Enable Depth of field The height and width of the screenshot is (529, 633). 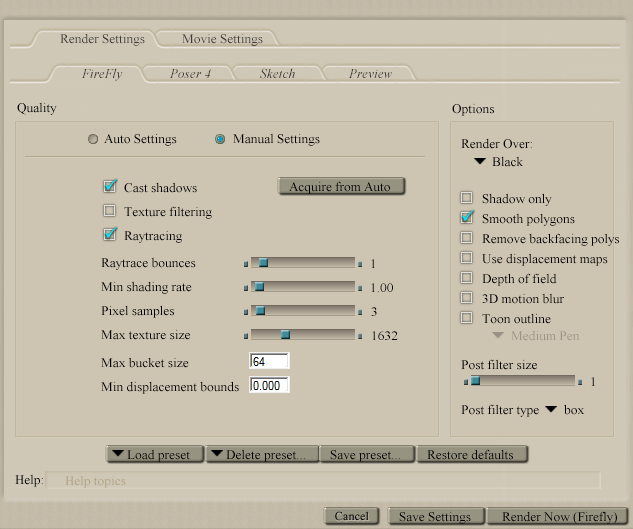pos(467,277)
